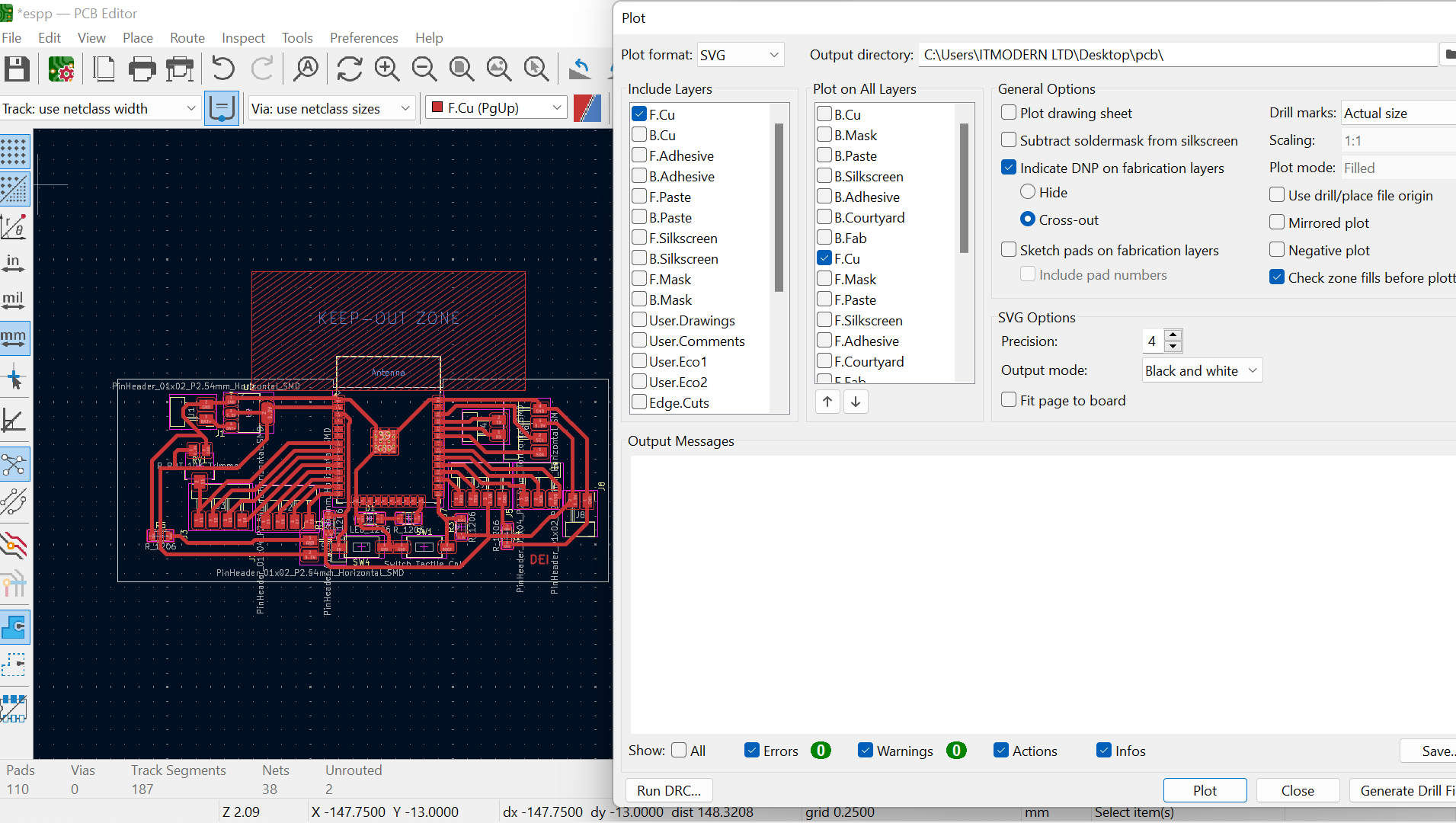Browse output directory folder icon
This screenshot has height=823, width=1456.
1449,55
